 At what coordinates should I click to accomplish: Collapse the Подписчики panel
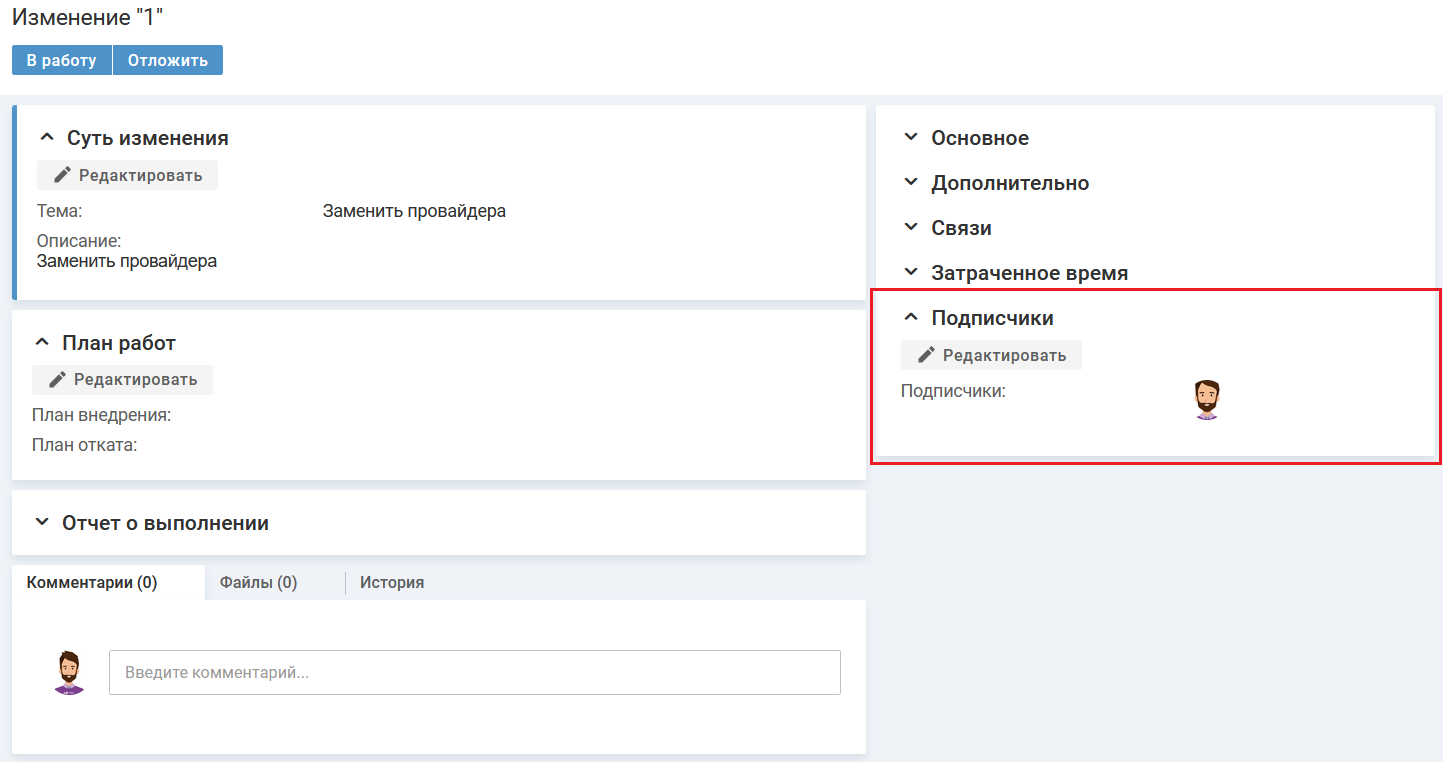tap(910, 317)
